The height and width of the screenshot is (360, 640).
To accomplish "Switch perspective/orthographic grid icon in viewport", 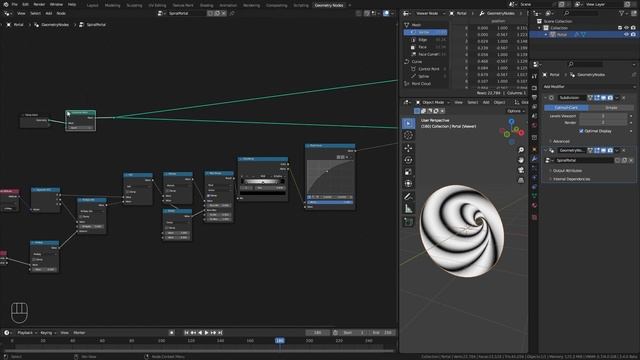I will click(521, 180).
